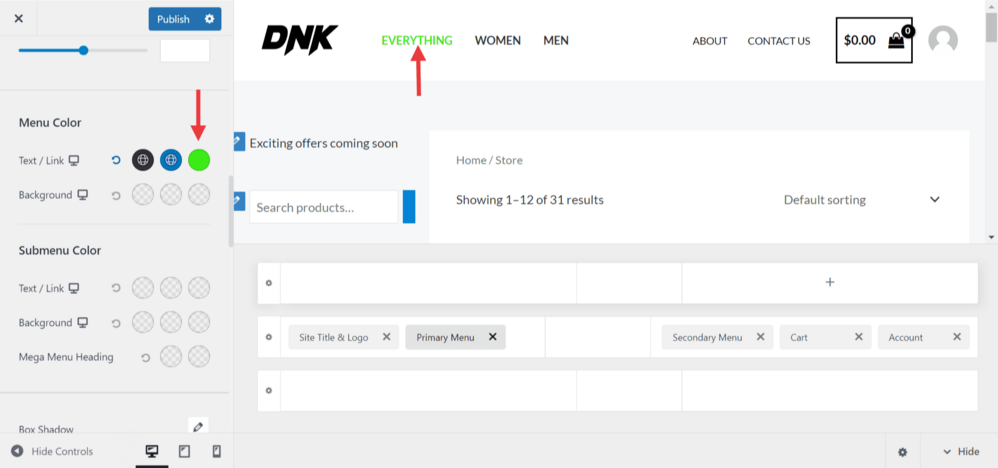Remove Primary Menu from header builder
998x468 pixels.
(492, 337)
